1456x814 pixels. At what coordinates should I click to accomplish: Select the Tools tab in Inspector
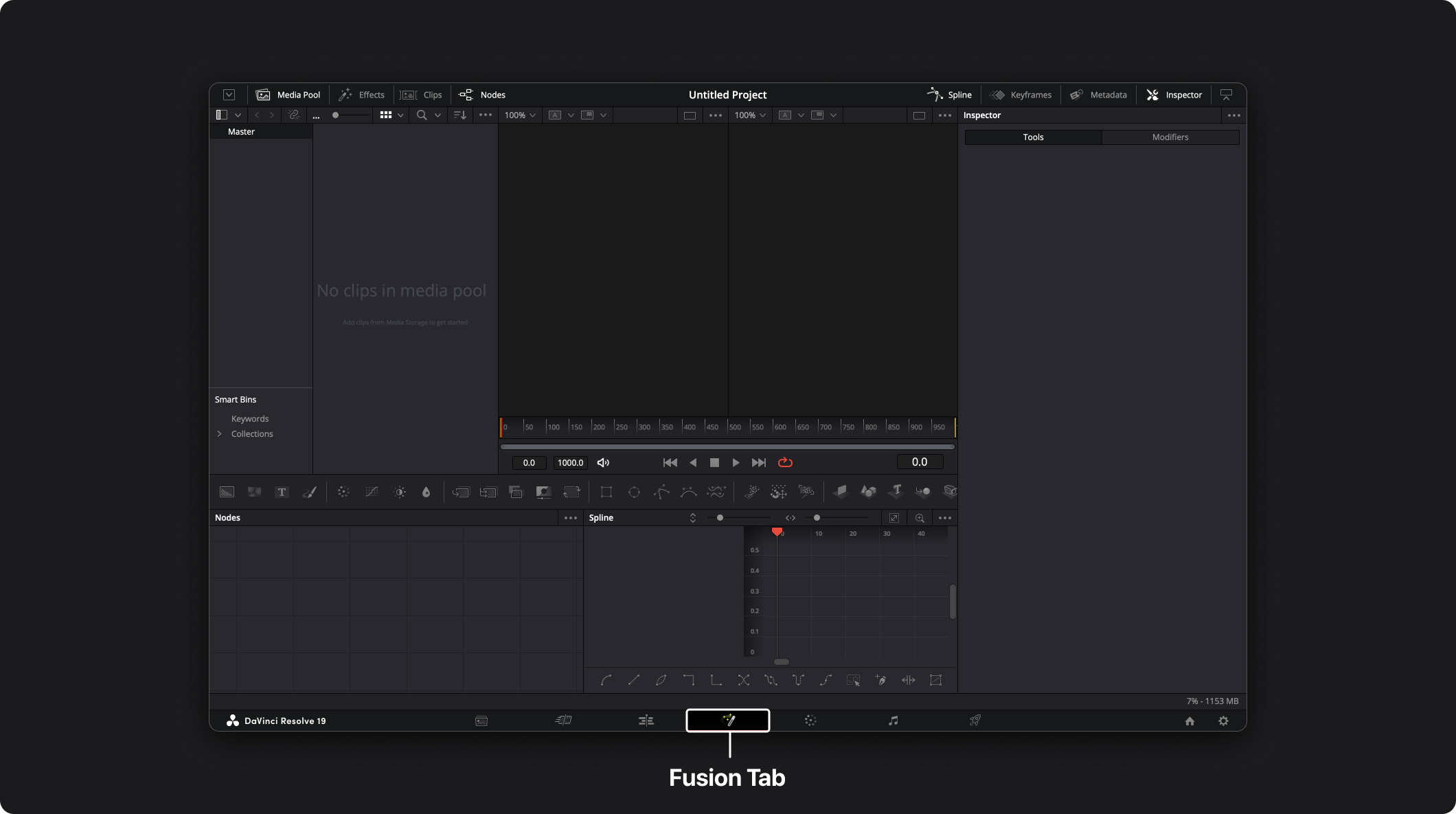pyautogui.click(x=1033, y=137)
